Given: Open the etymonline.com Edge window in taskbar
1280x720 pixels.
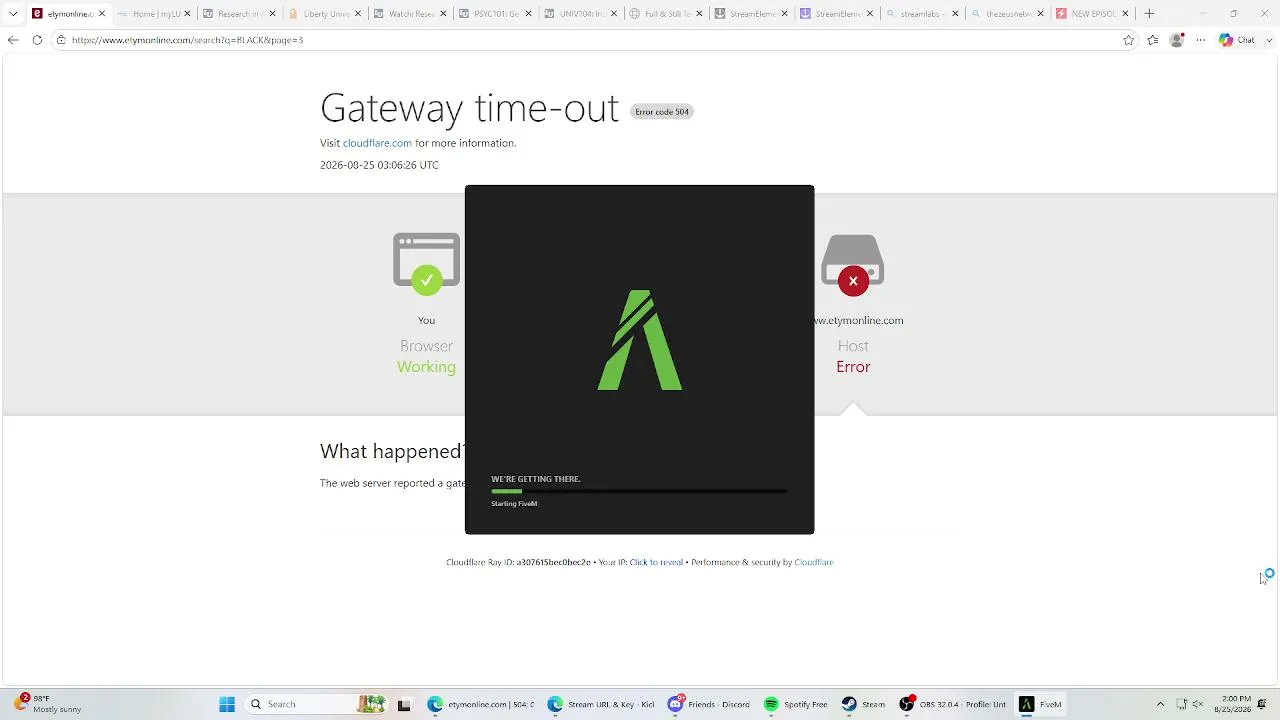Looking at the screenshot, I should coord(481,704).
